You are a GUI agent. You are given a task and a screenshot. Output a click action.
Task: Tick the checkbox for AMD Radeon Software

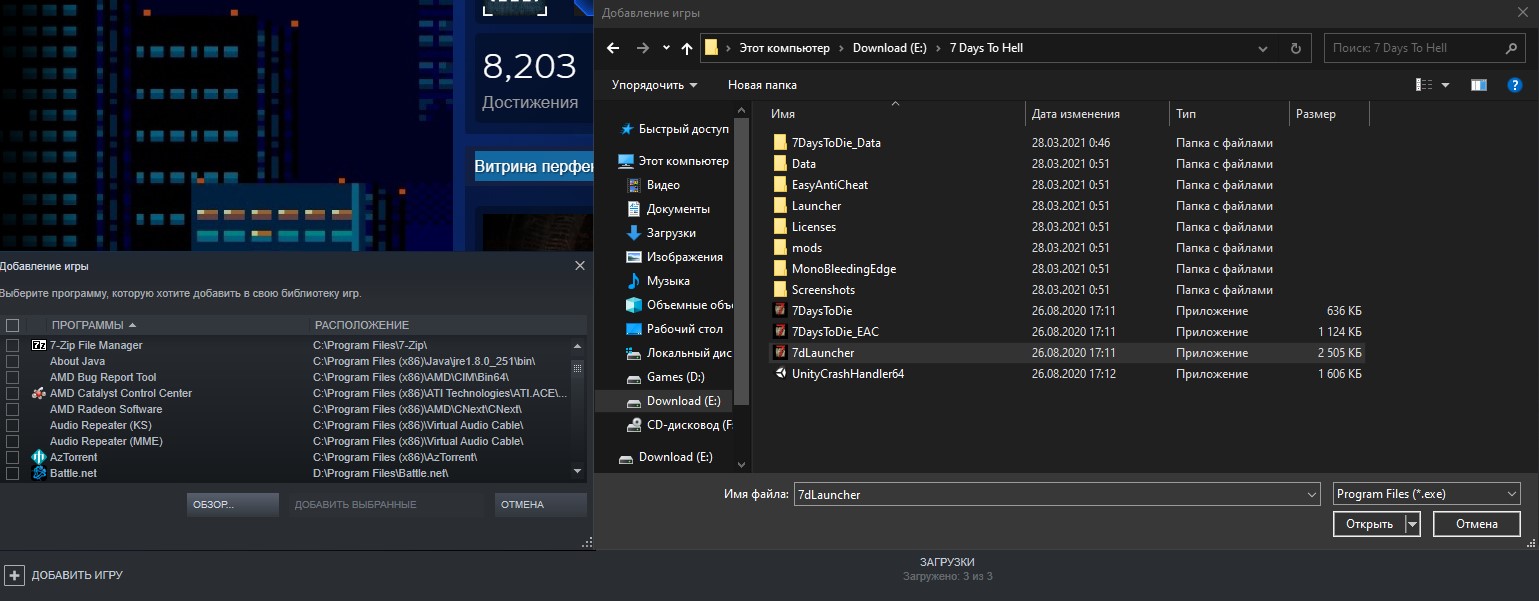(x=12, y=409)
